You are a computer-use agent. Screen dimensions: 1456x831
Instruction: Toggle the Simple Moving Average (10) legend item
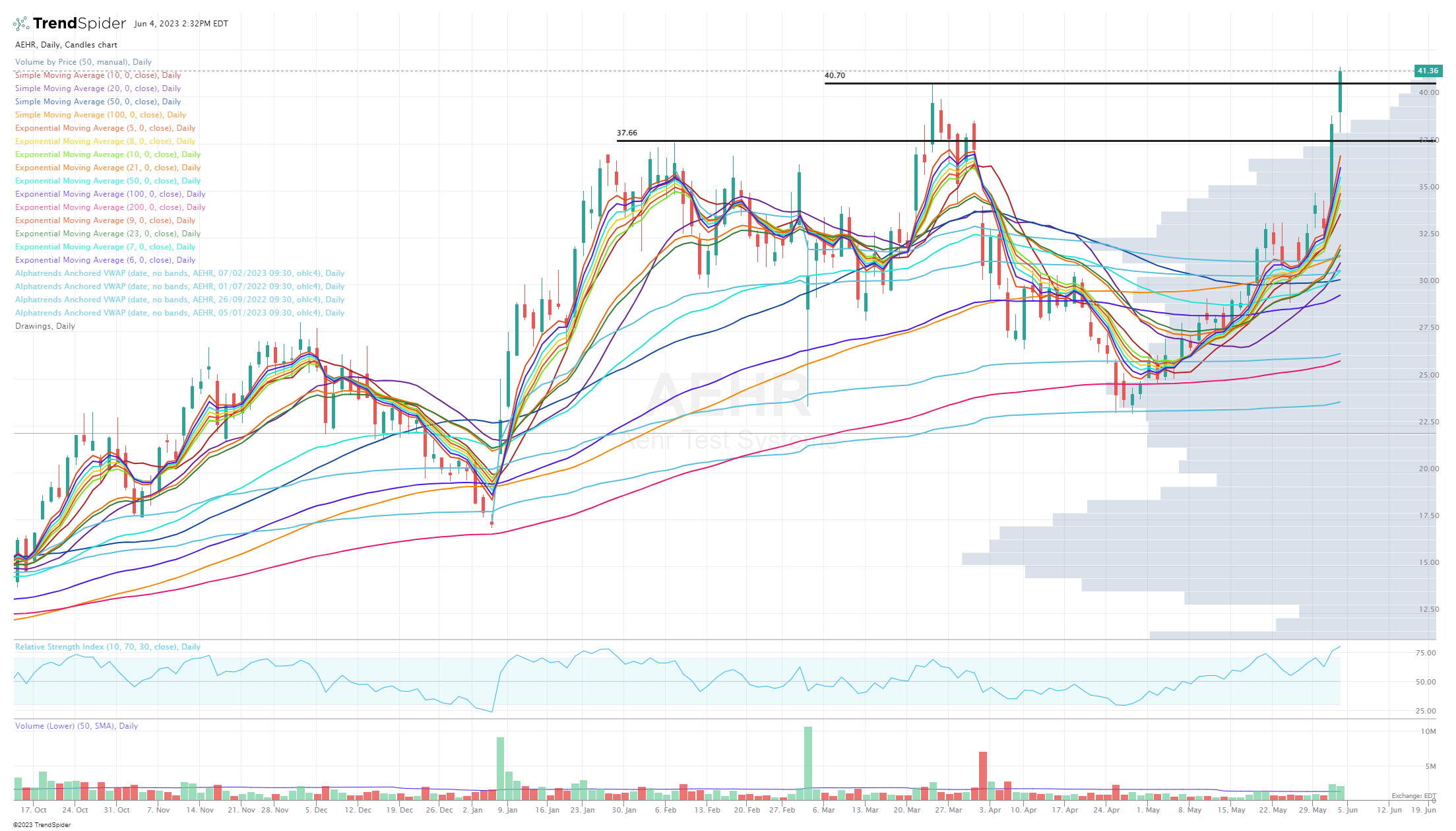pyautogui.click(x=98, y=75)
